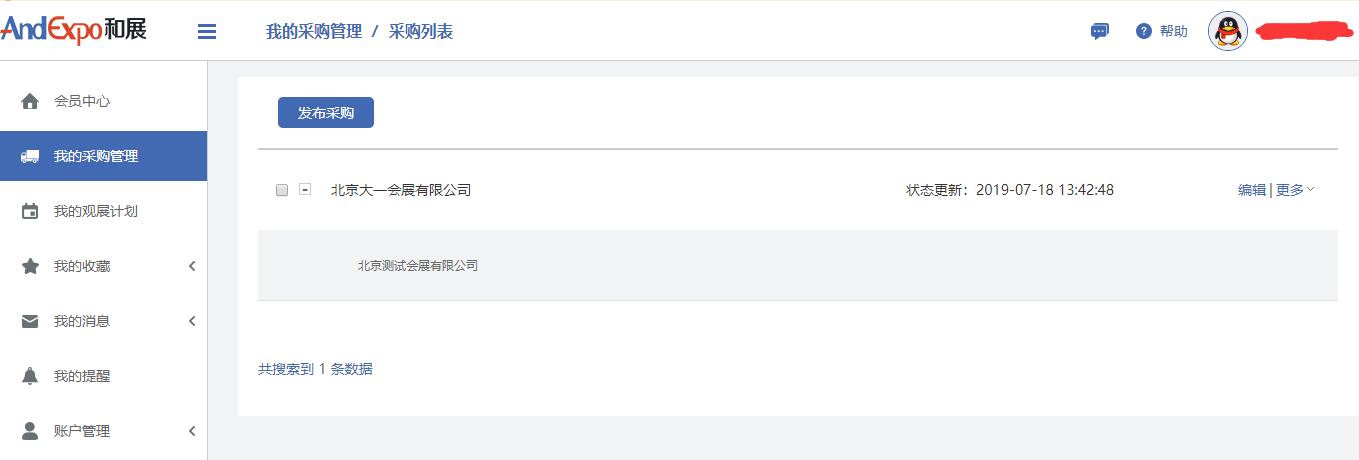This screenshot has height=460, width=1359.
Task: Click the AndExpo 和展 logo
Action: pyautogui.click(x=74, y=29)
